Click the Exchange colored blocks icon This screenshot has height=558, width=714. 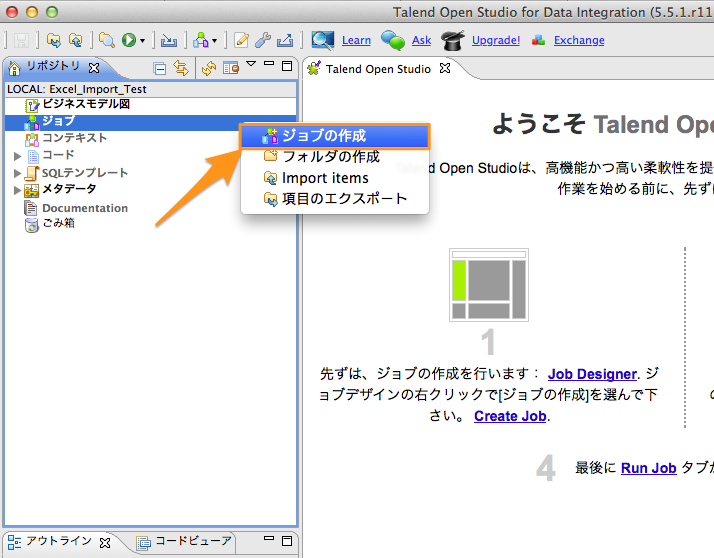pyautogui.click(x=538, y=40)
